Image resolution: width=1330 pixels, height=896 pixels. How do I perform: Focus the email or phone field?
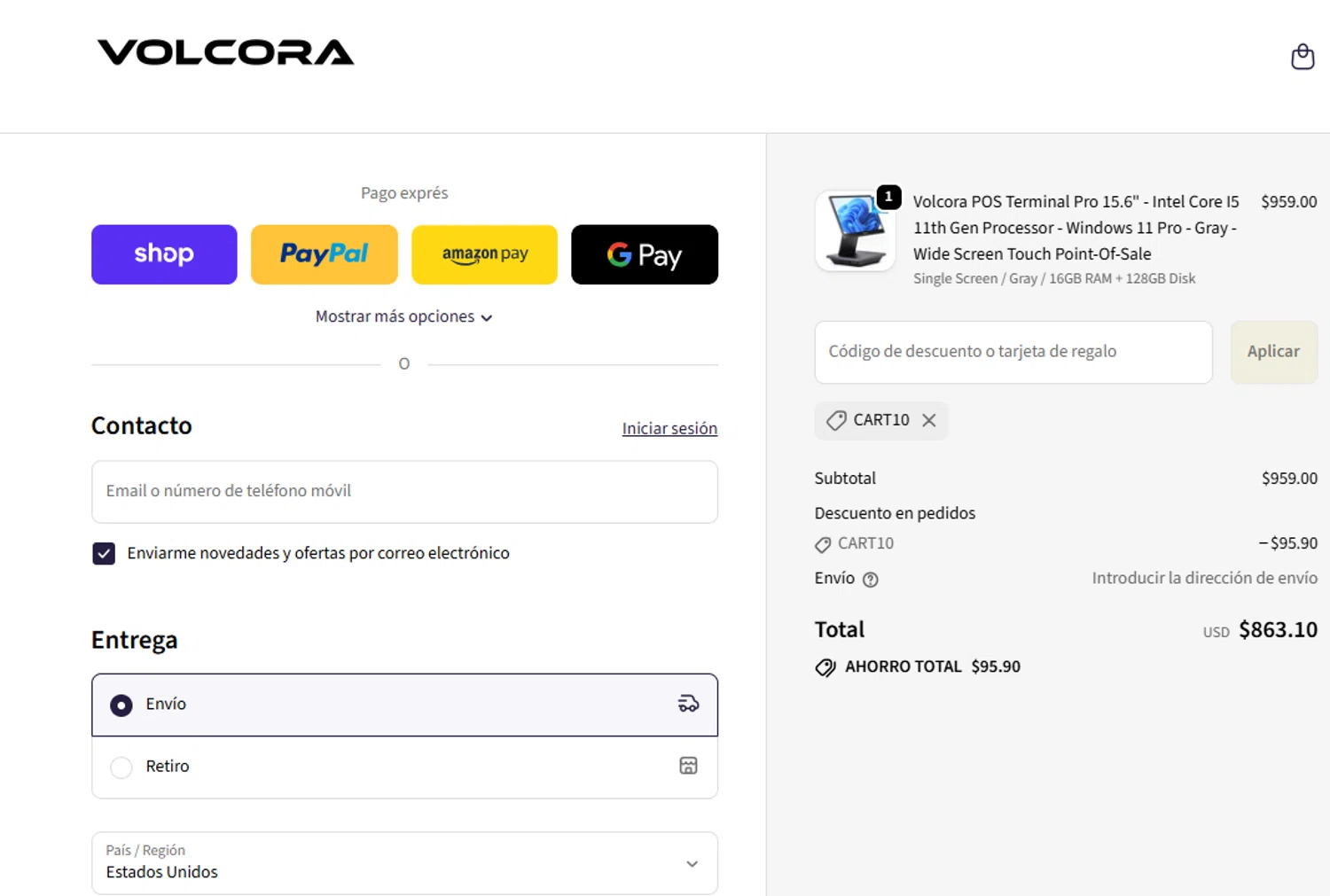pos(404,492)
